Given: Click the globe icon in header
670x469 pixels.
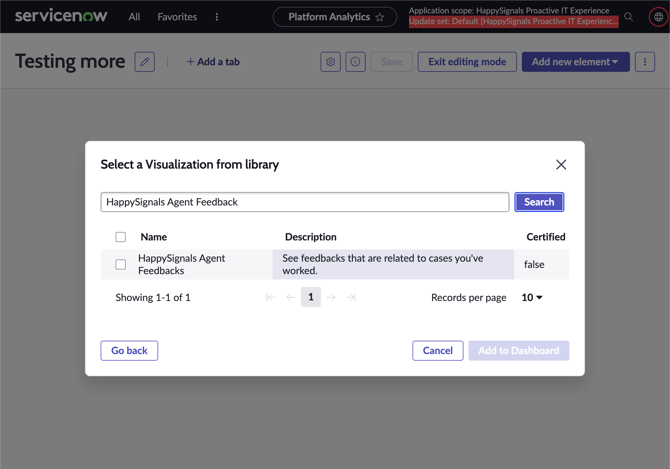Looking at the screenshot, I should point(658,17).
